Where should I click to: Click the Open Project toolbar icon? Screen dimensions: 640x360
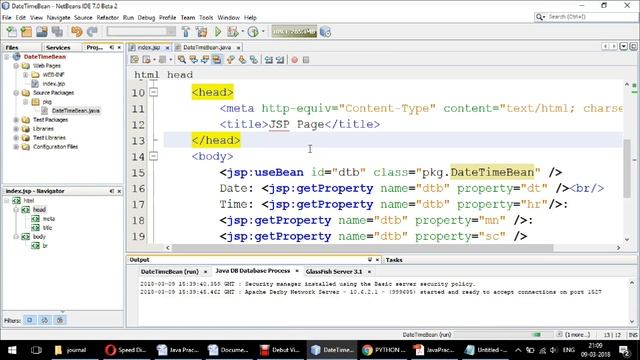(42, 32)
